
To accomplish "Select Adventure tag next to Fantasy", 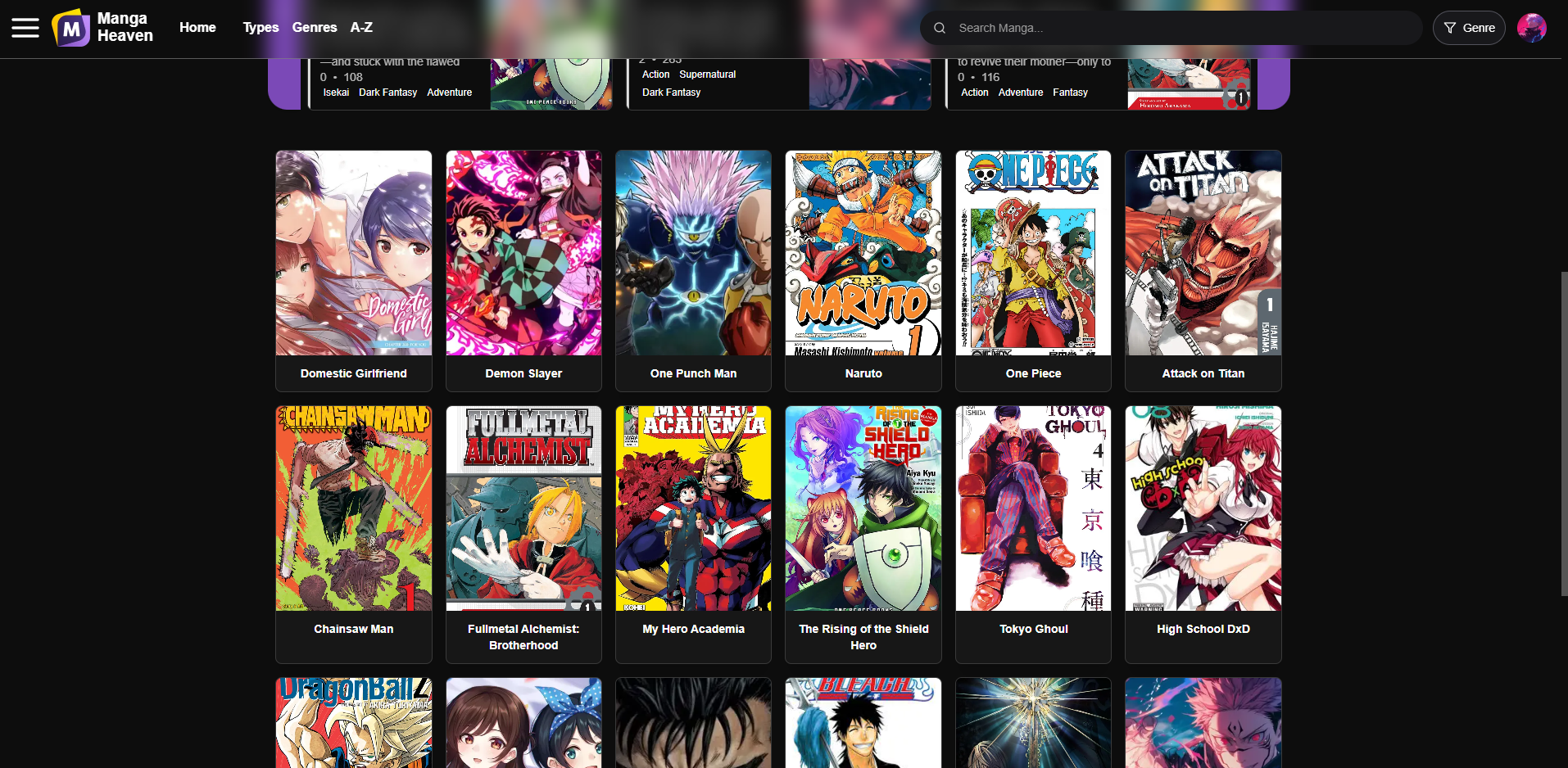I will pos(1021,93).
